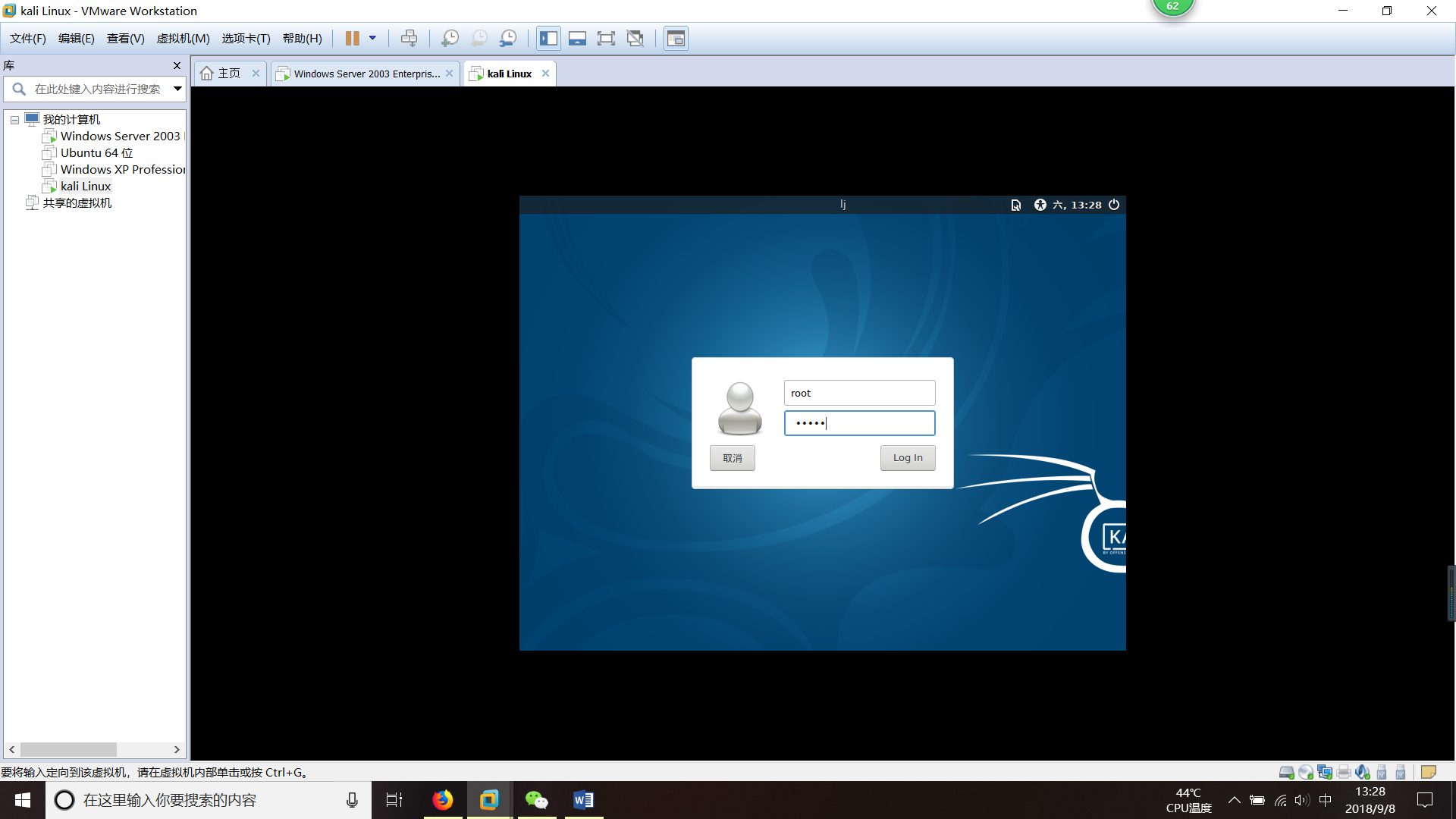Take a snapshot of this virtual machine
The image size is (1456, 819).
[450, 38]
